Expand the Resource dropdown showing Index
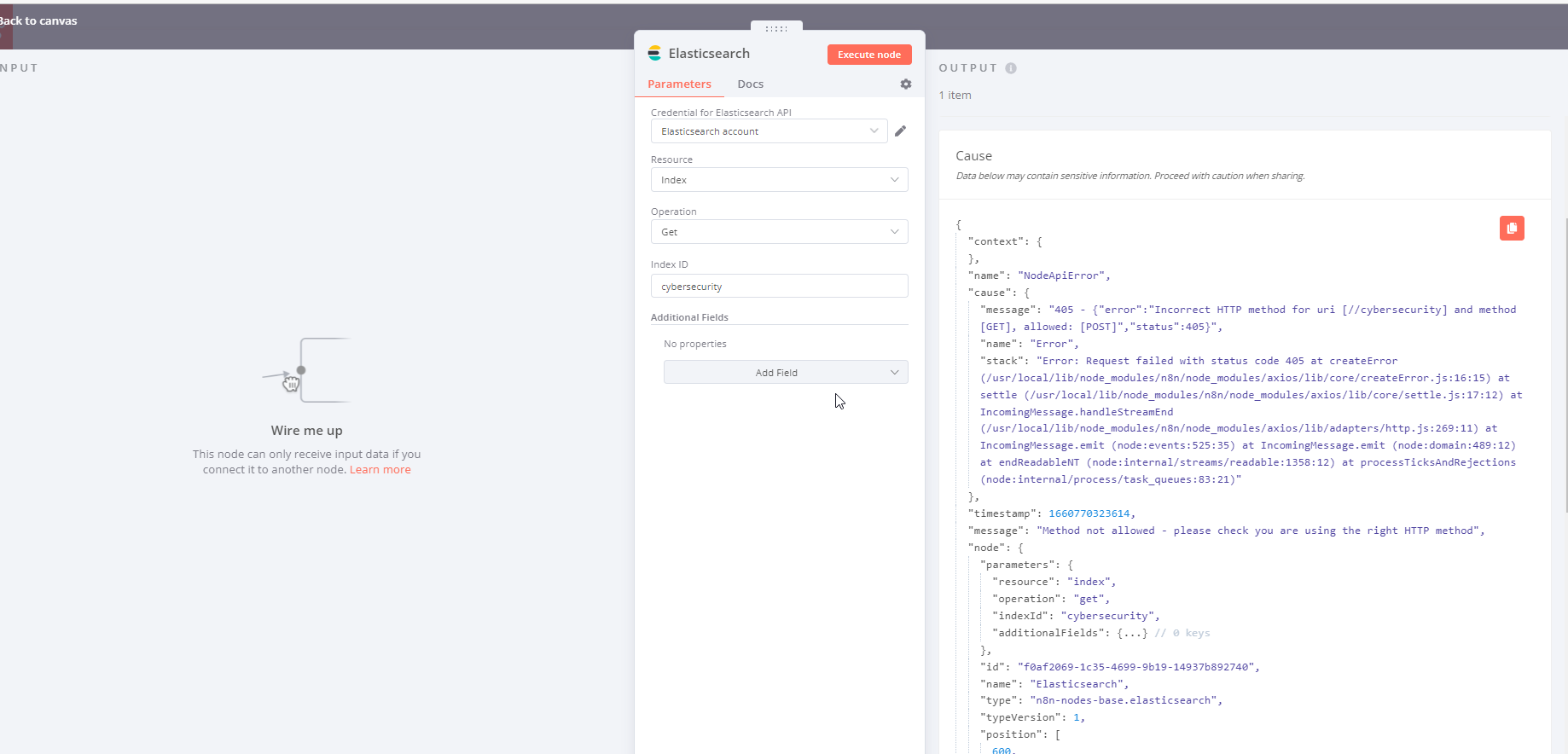1568x754 pixels. click(x=779, y=180)
